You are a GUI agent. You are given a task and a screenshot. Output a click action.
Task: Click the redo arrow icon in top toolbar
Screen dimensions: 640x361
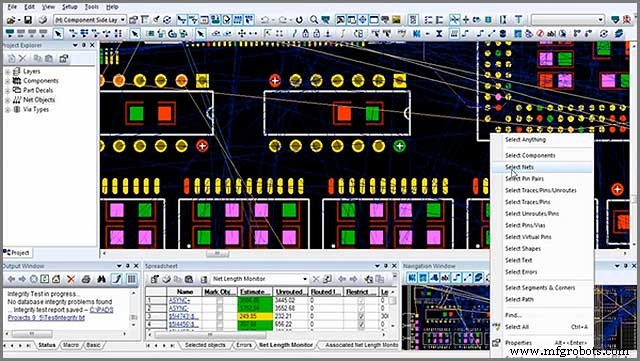pyautogui.click(x=282, y=19)
